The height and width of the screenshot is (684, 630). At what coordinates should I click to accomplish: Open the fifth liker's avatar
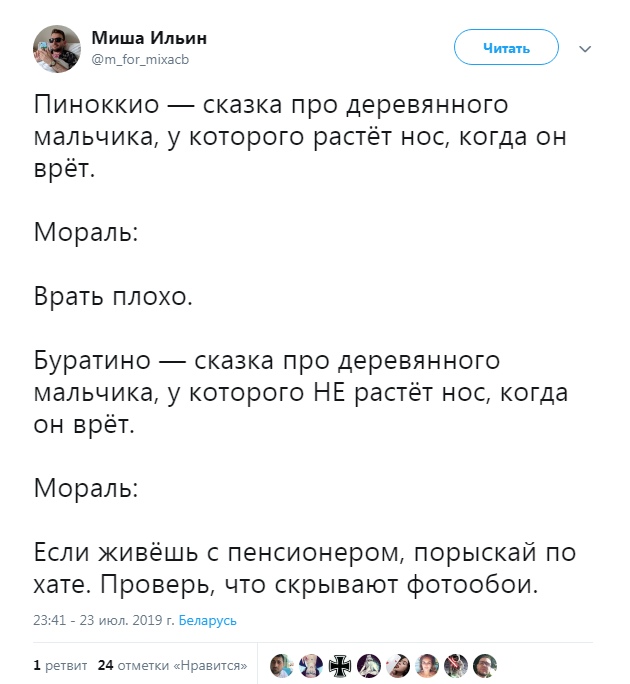(398, 665)
